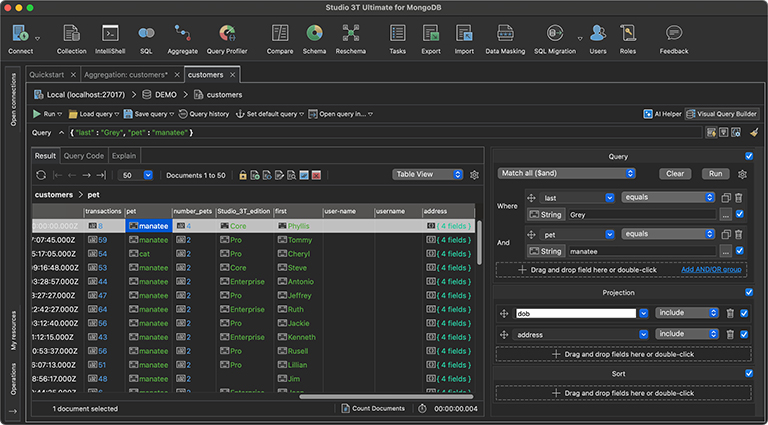Click the Run button in Query builder
This screenshot has width=768, height=425.
pos(715,174)
